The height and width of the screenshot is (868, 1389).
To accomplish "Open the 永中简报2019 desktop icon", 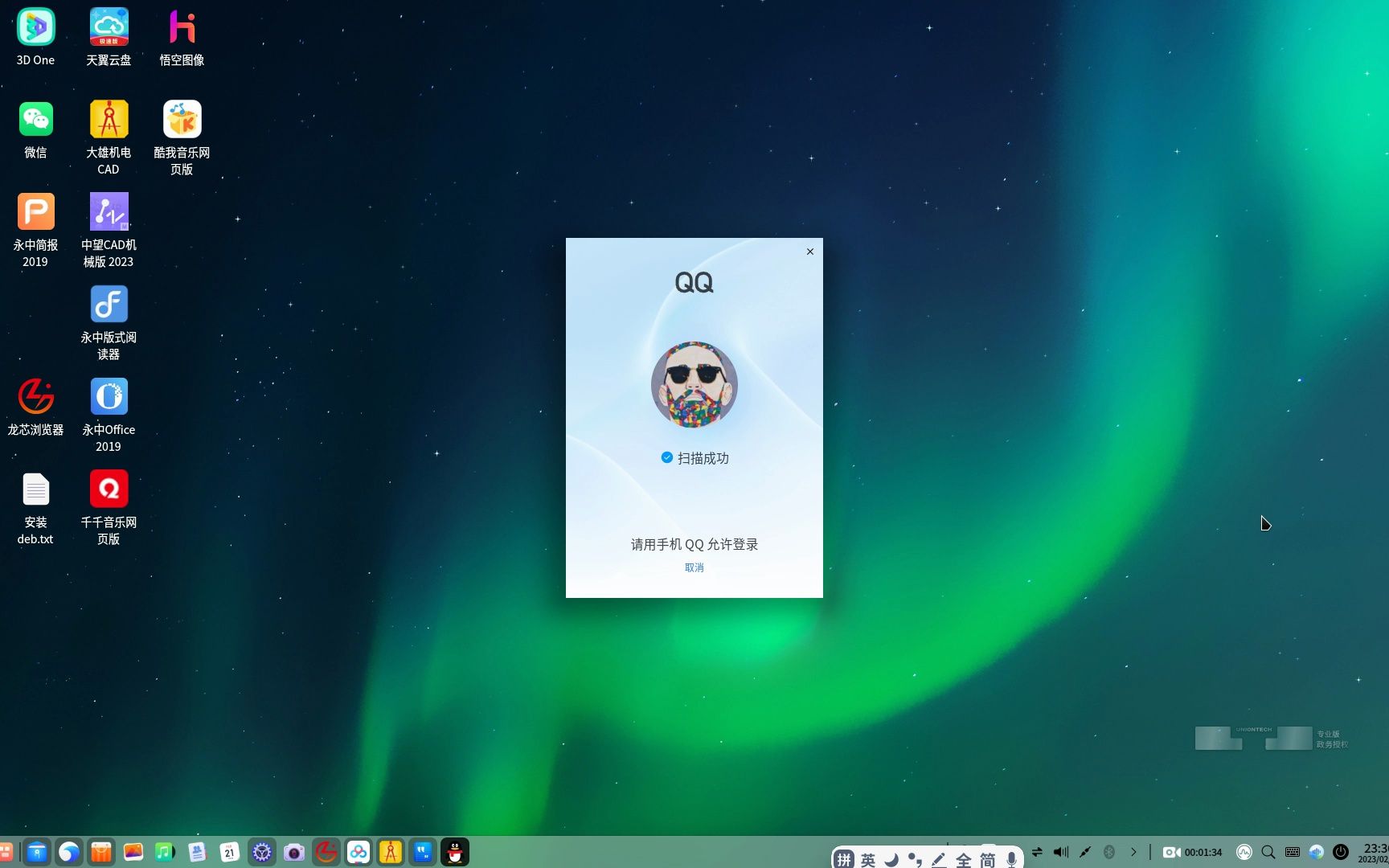I will [x=36, y=229].
